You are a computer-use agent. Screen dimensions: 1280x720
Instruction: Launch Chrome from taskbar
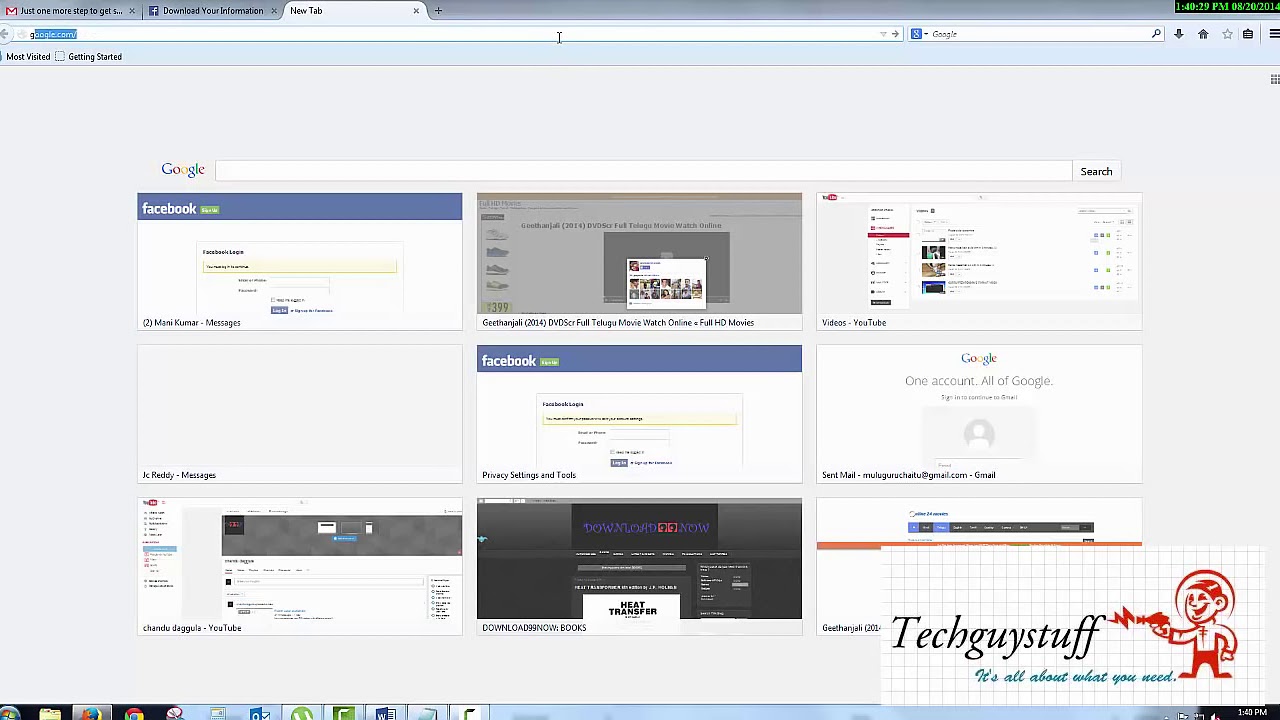[x=133, y=713]
